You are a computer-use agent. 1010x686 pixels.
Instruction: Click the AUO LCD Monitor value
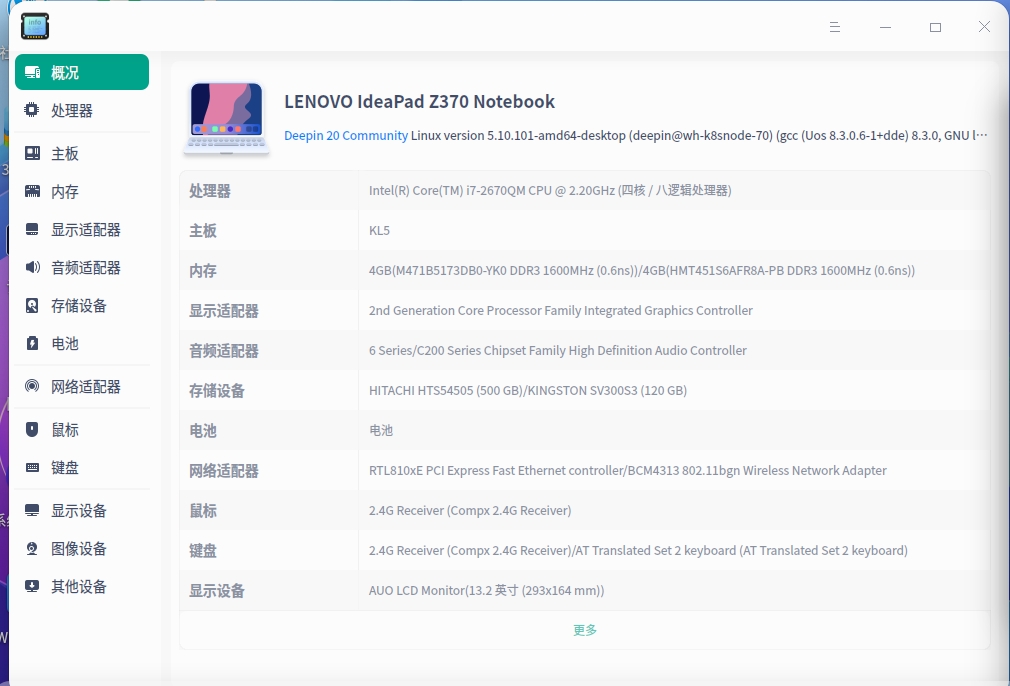click(x=486, y=590)
